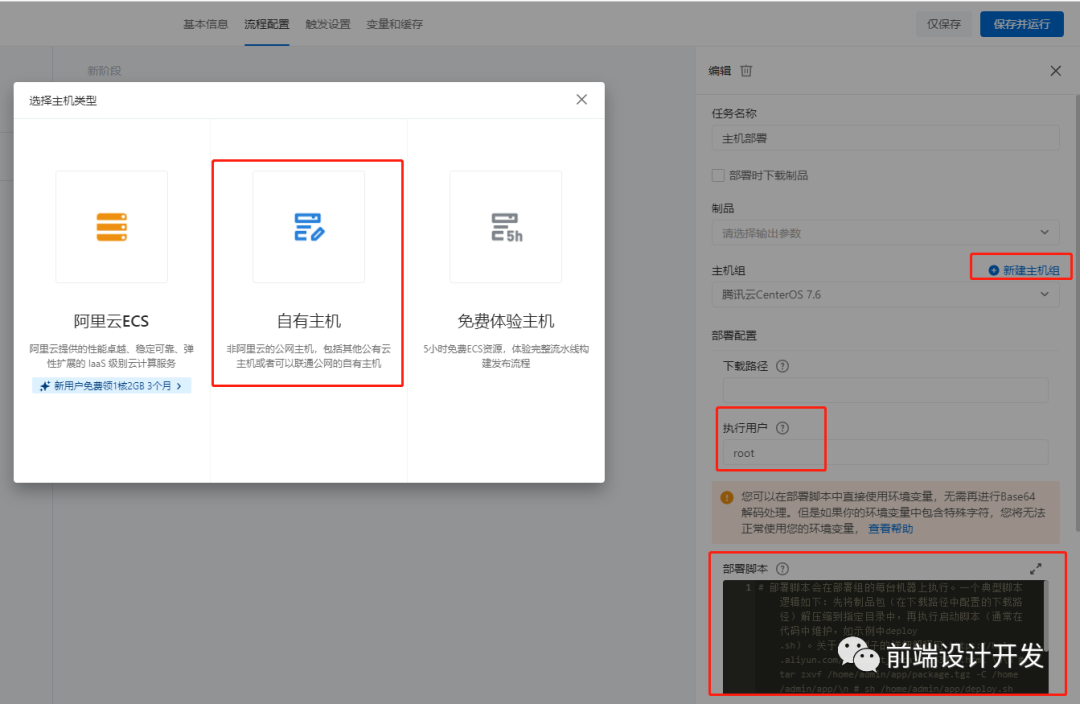
Task: Toggle the 部署时下载制品 checkbox
Action: pyautogui.click(x=718, y=176)
